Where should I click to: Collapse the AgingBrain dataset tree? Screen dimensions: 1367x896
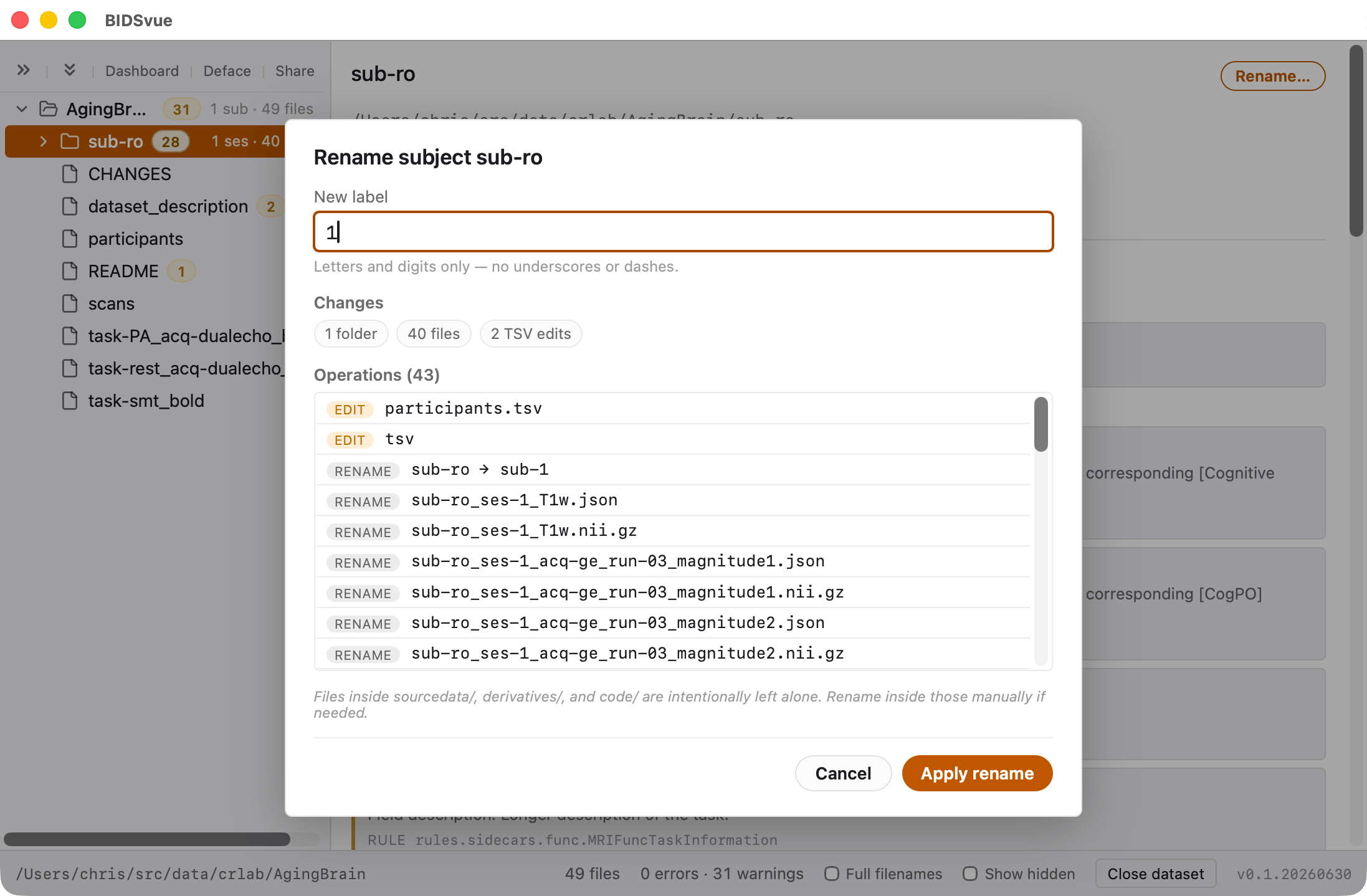[22, 109]
